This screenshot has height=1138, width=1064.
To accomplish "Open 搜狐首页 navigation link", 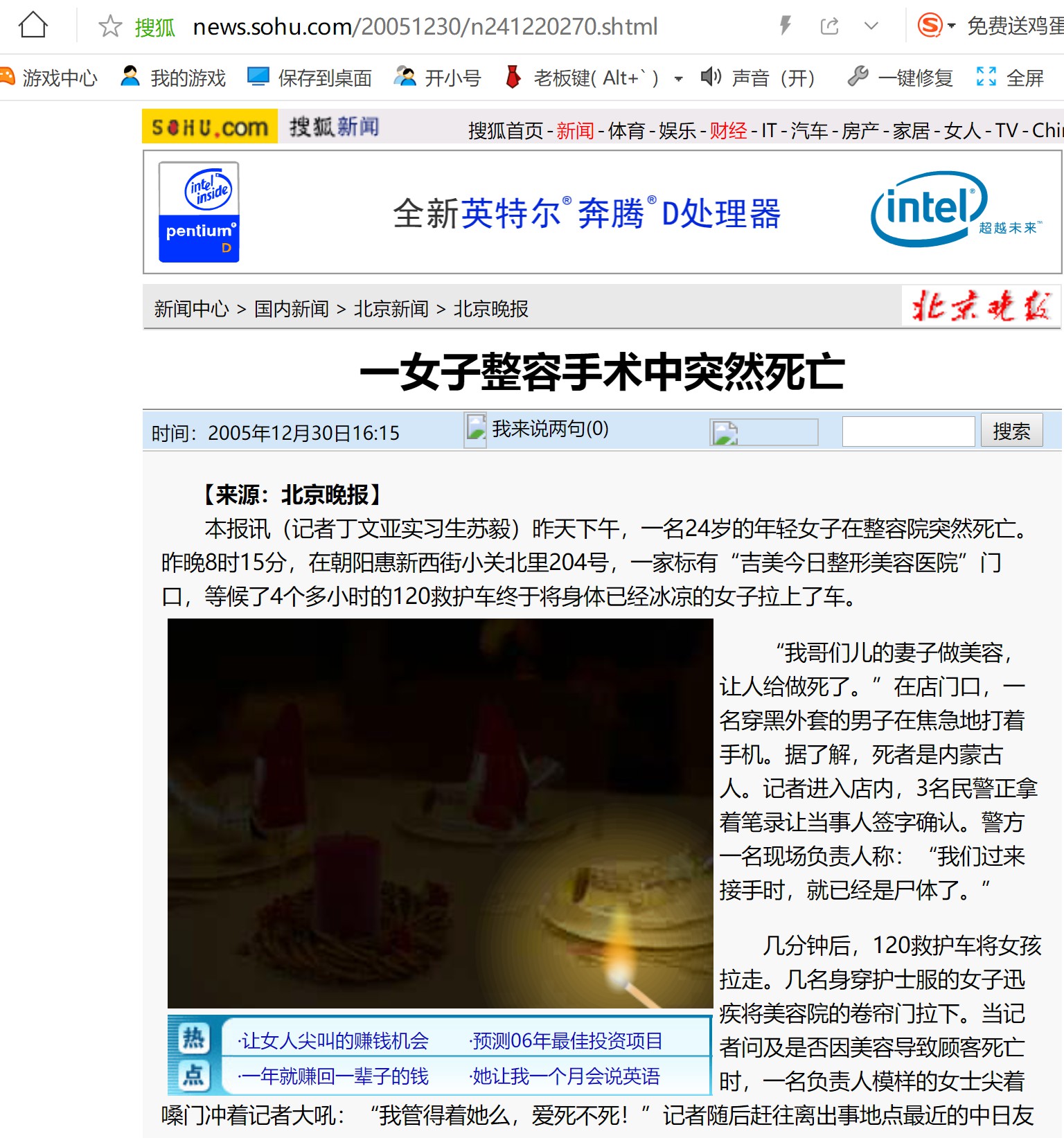I will 506,130.
